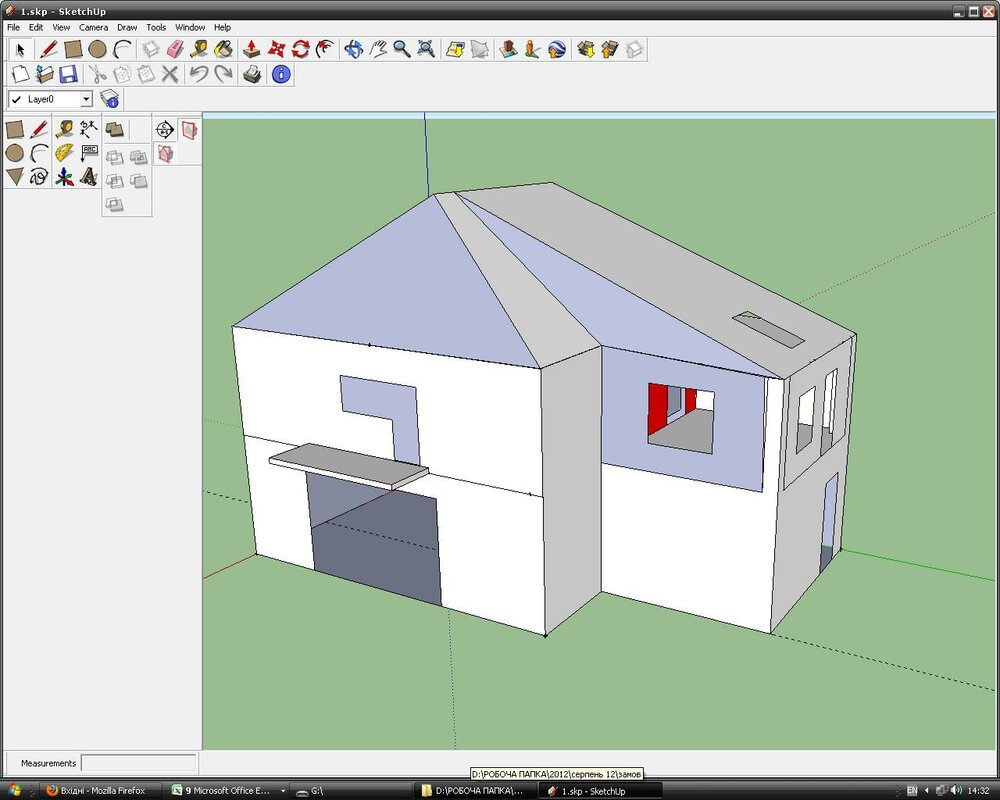Toggle the Layer Manager details button
The height and width of the screenshot is (800, 1000).
click(110, 99)
